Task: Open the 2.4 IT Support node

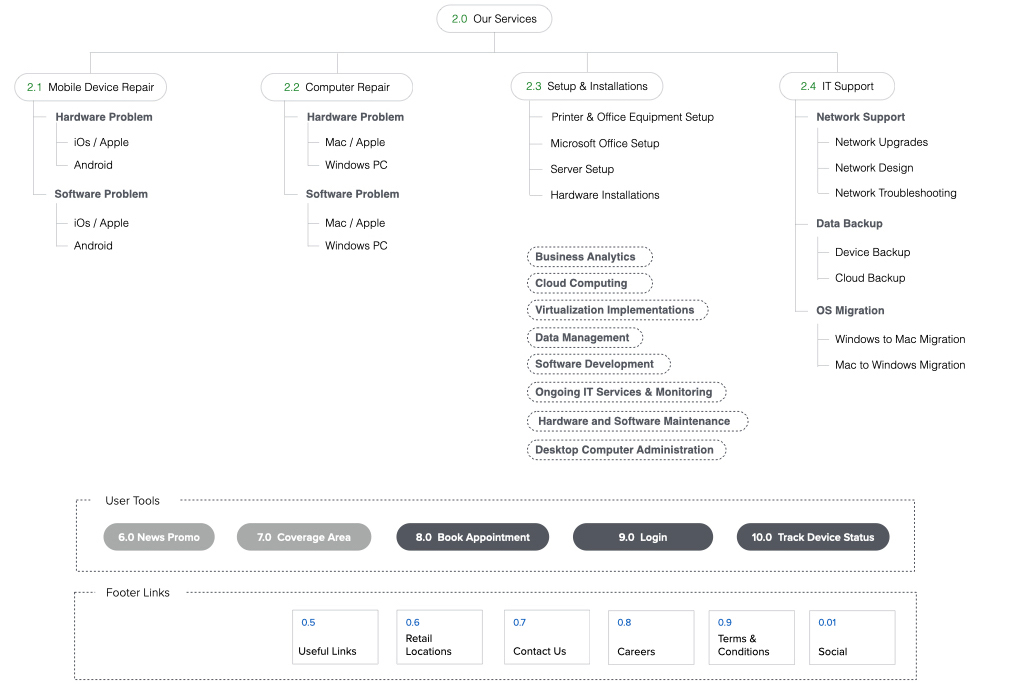Action: click(x=837, y=85)
